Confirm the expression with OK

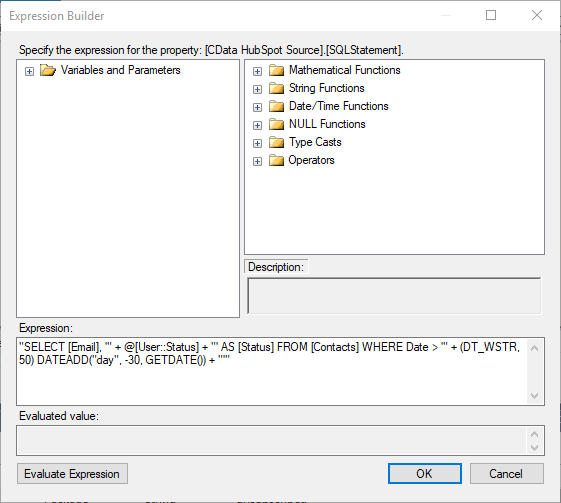tap(425, 474)
